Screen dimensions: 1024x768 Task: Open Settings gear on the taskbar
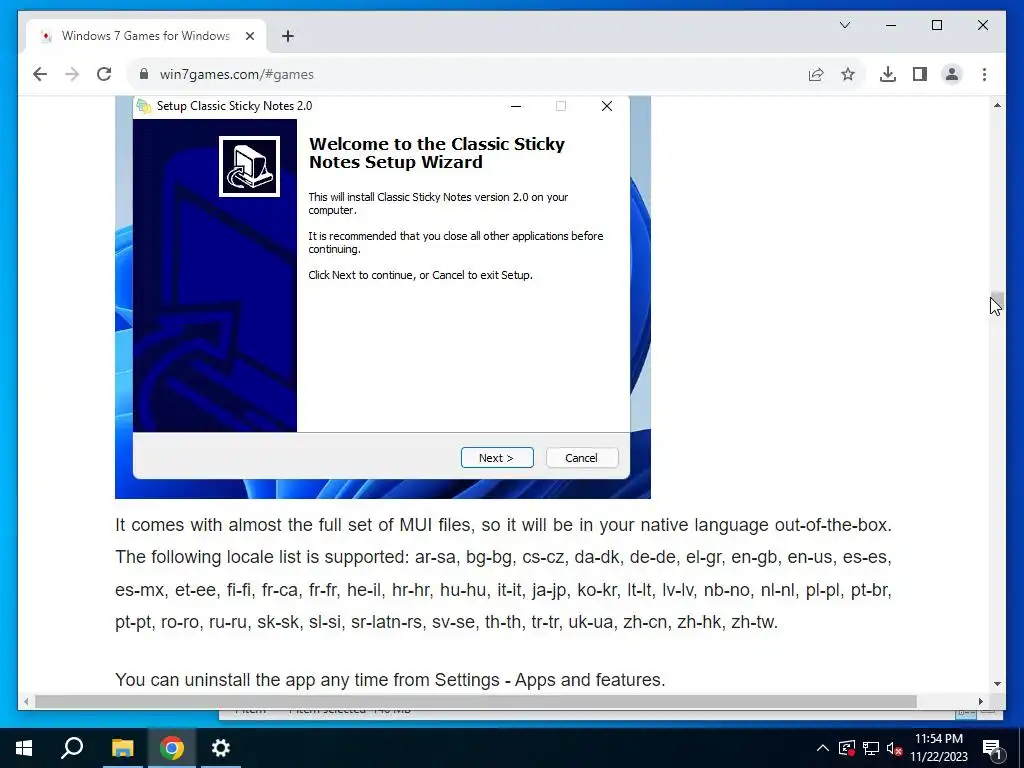(221, 748)
